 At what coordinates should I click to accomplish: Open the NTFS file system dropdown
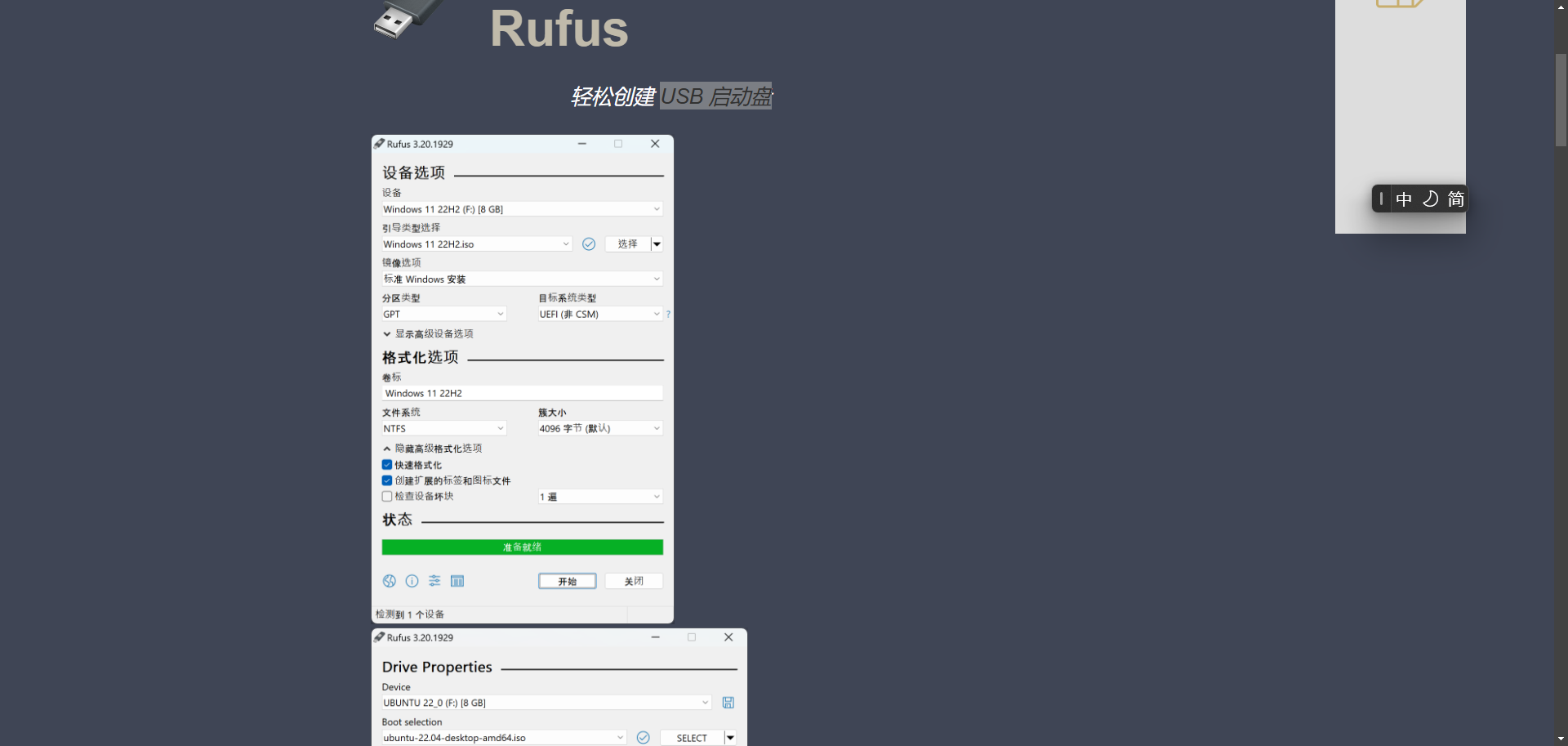click(x=443, y=429)
